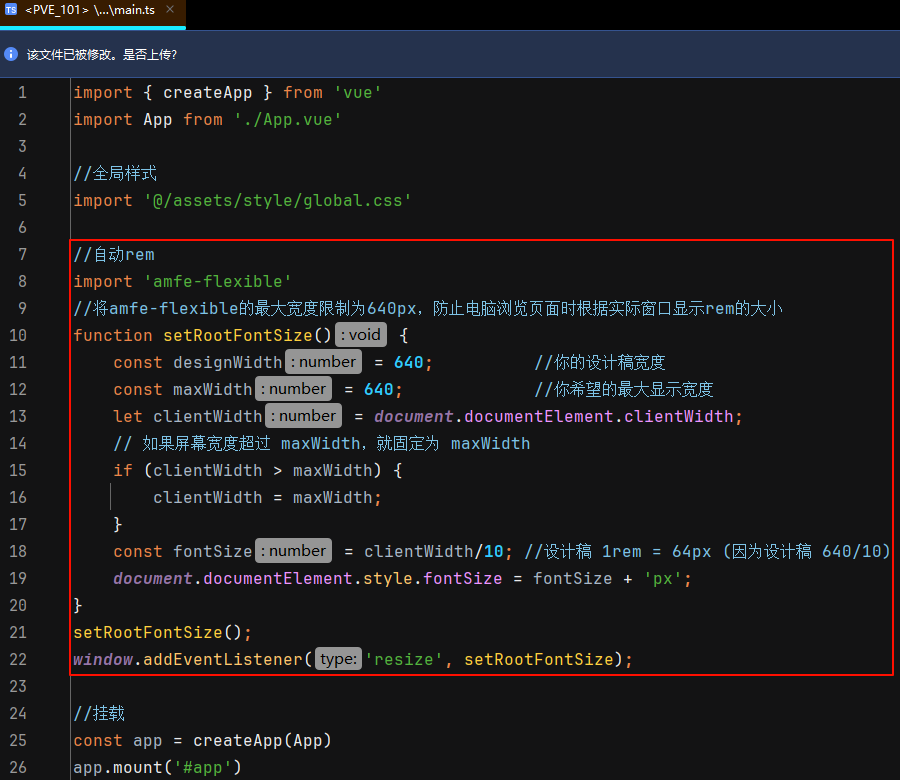This screenshot has height=780, width=900.
Task: Click the ': number' hint after designWidth
Action: tap(323, 362)
